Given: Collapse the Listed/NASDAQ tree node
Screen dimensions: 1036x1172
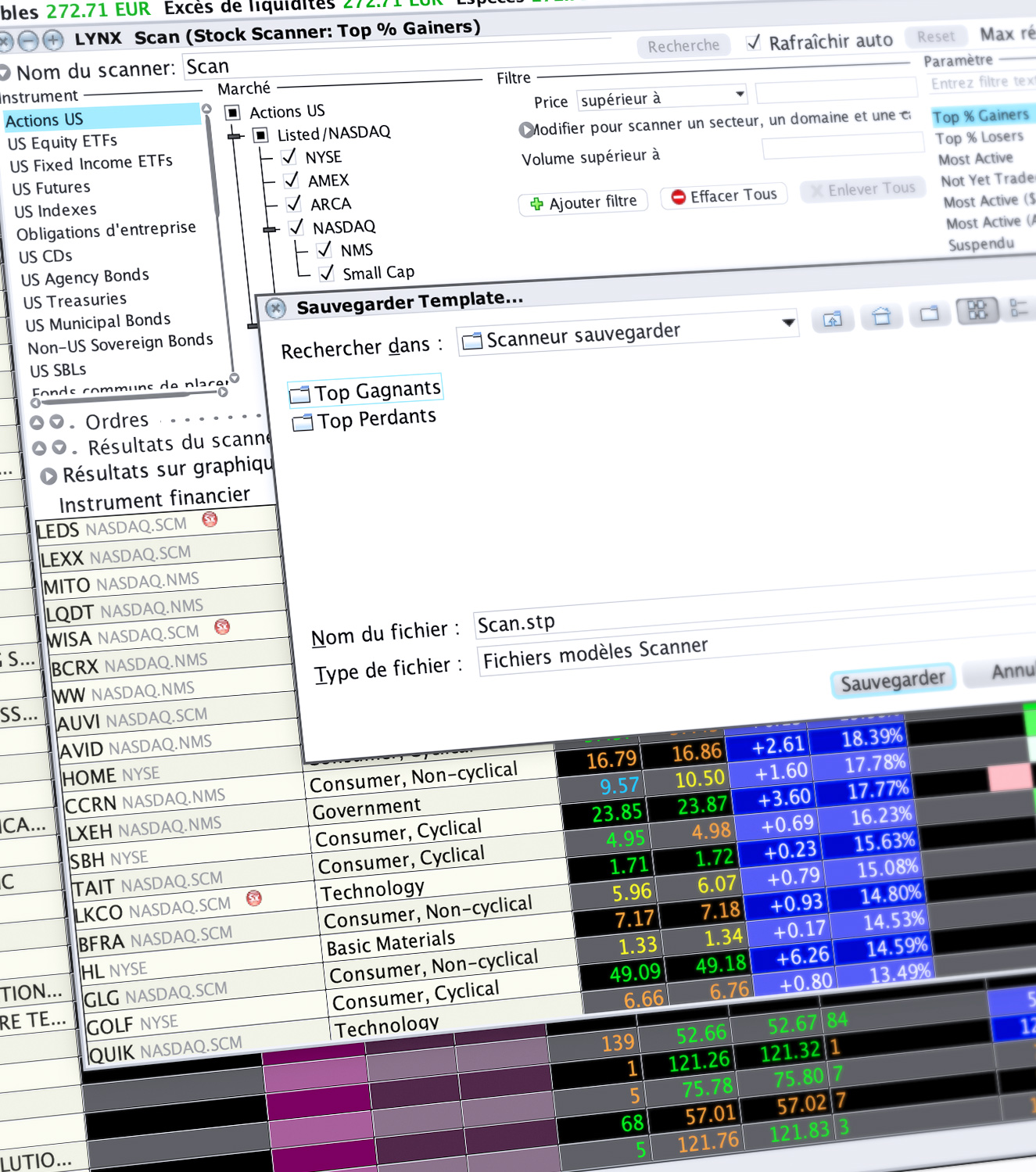Looking at the screenshot, I should click(x=234, y=137).
